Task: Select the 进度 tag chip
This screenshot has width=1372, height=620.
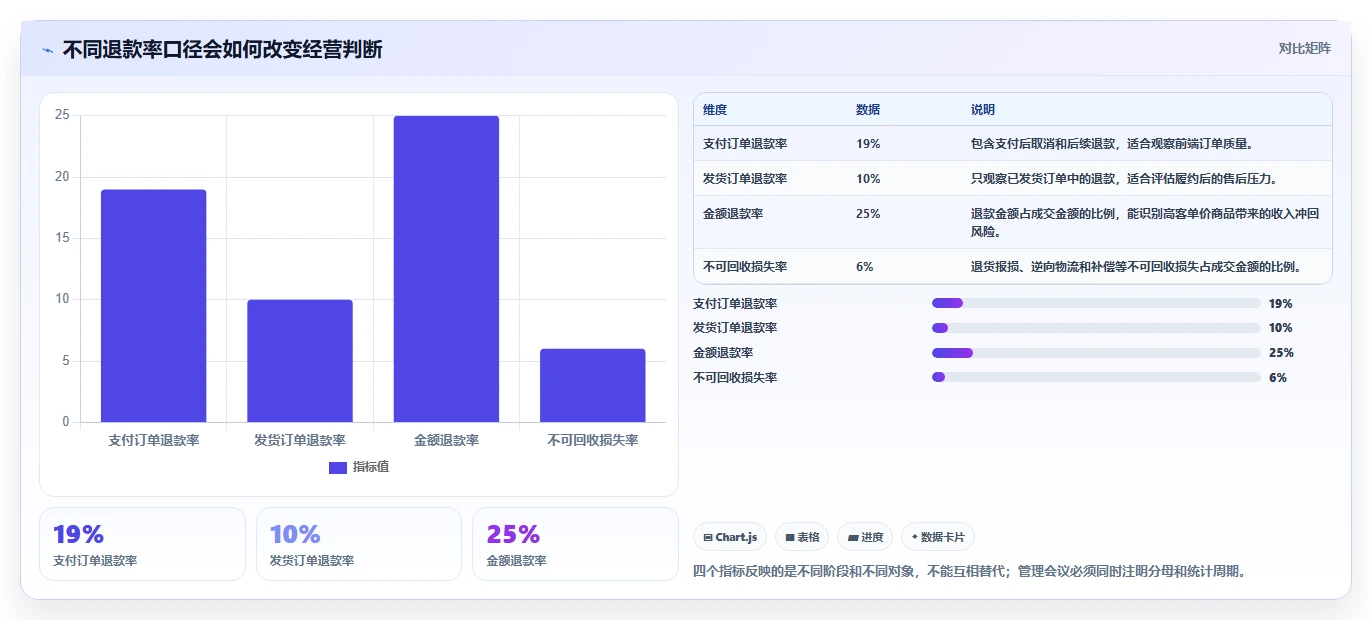Action: [865, 537]
